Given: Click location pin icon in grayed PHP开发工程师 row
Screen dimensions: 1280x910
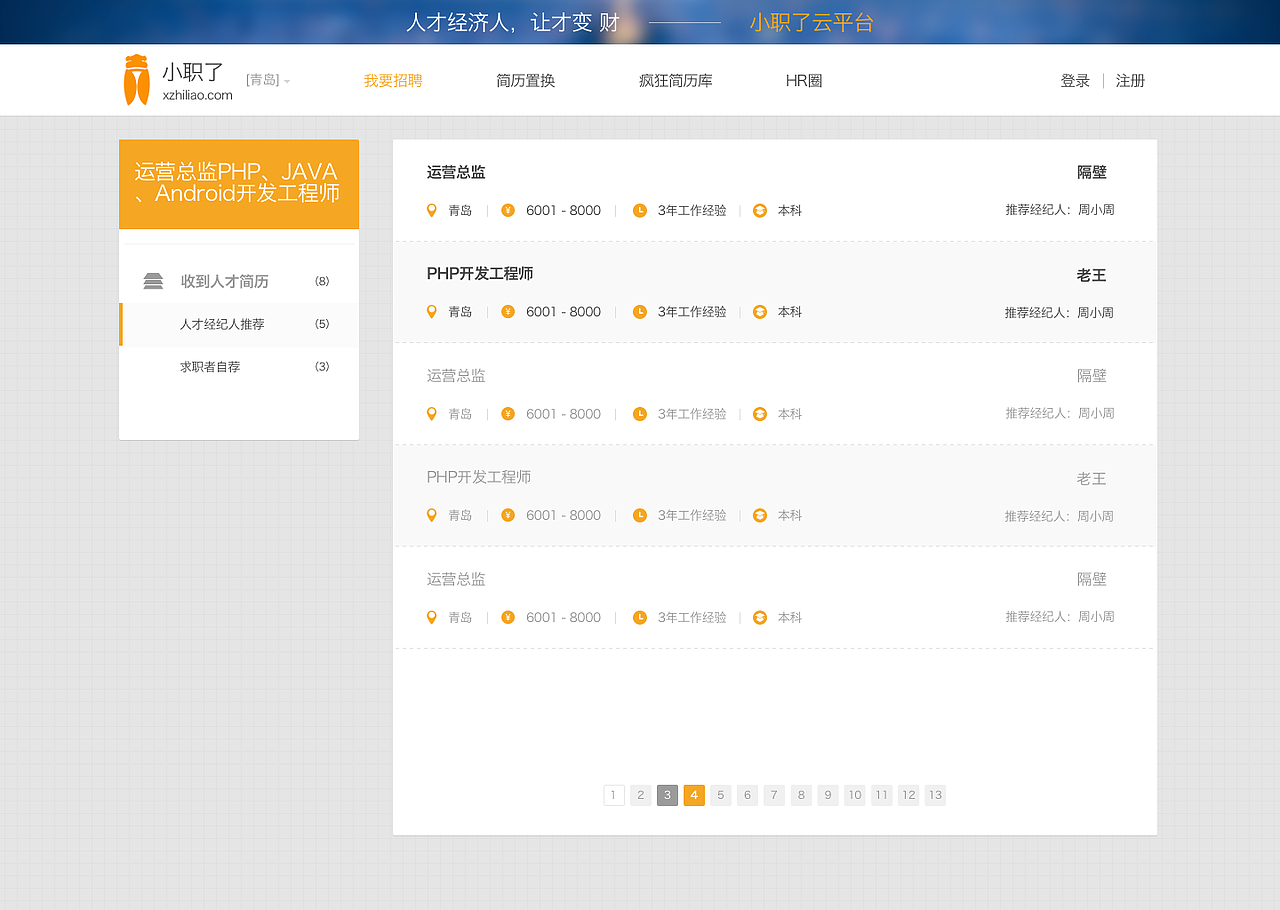Looking at the screenshot, I should tap(432, 515).
